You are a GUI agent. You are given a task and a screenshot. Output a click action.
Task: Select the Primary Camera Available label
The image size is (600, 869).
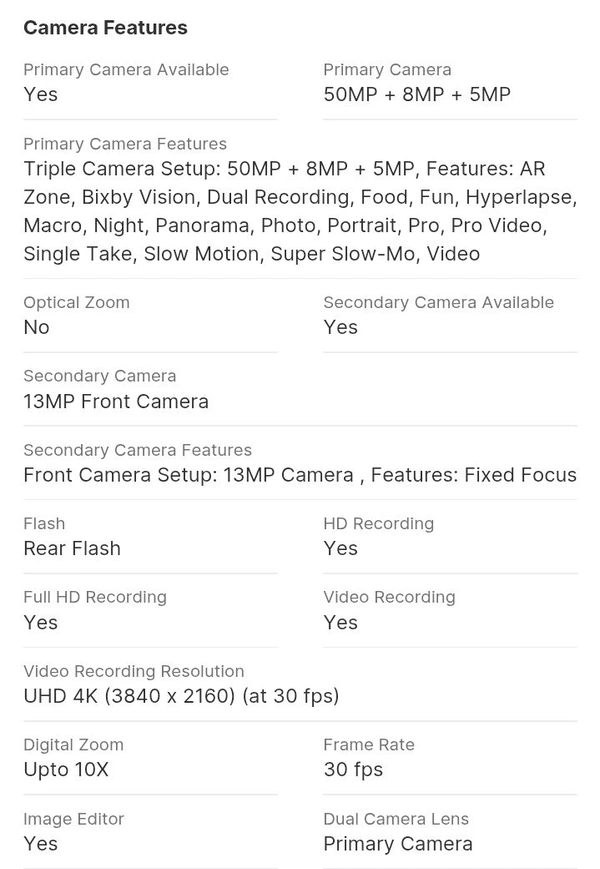tap(126, 70)
